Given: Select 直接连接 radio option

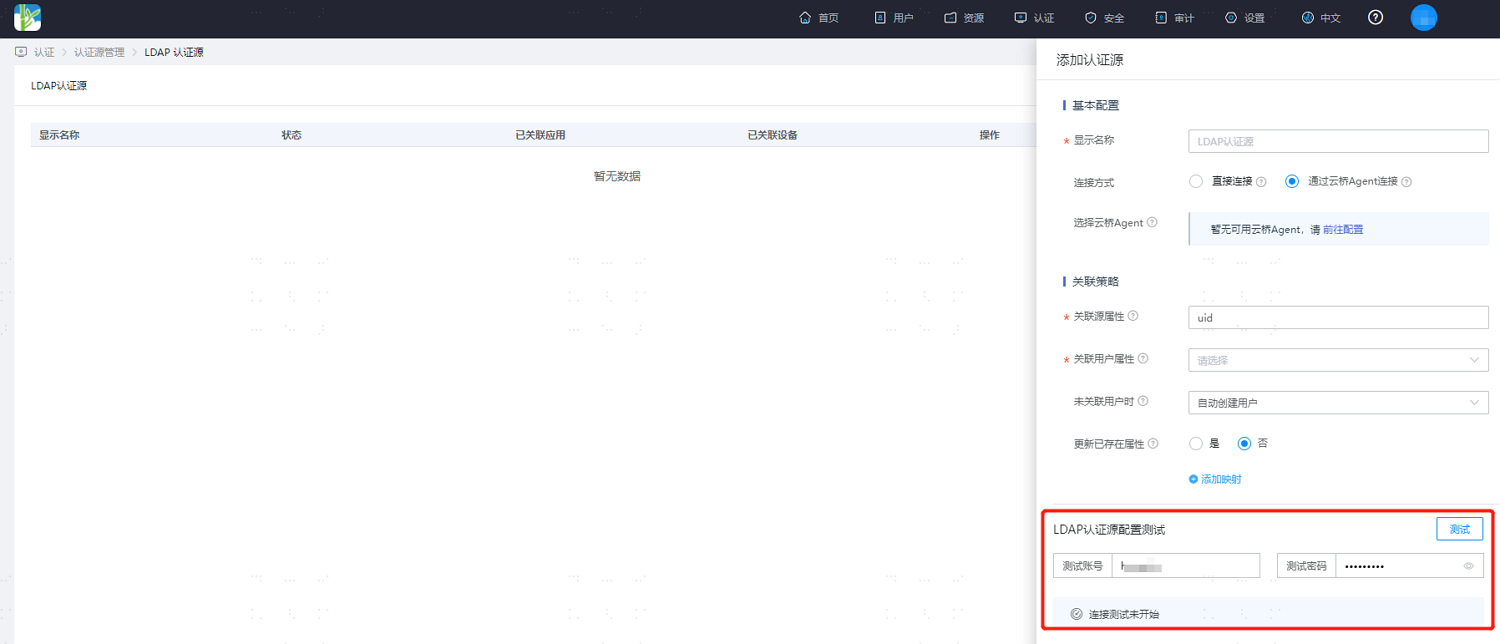Looking at the screenshot, I should (x=1195, y=182).
